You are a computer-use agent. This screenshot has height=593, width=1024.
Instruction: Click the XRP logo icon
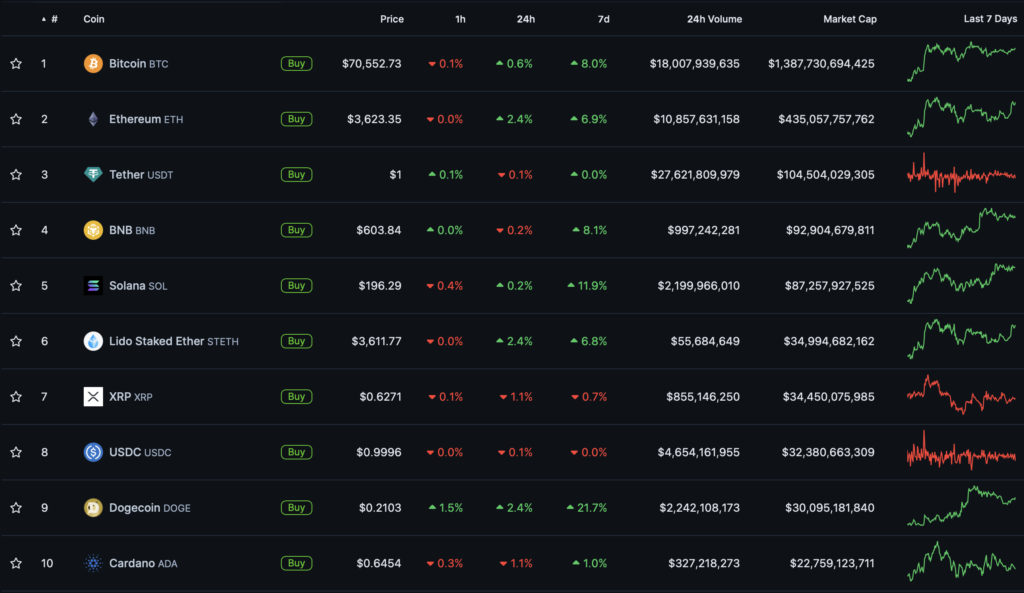pyautogui.click(x=93, y=397)
